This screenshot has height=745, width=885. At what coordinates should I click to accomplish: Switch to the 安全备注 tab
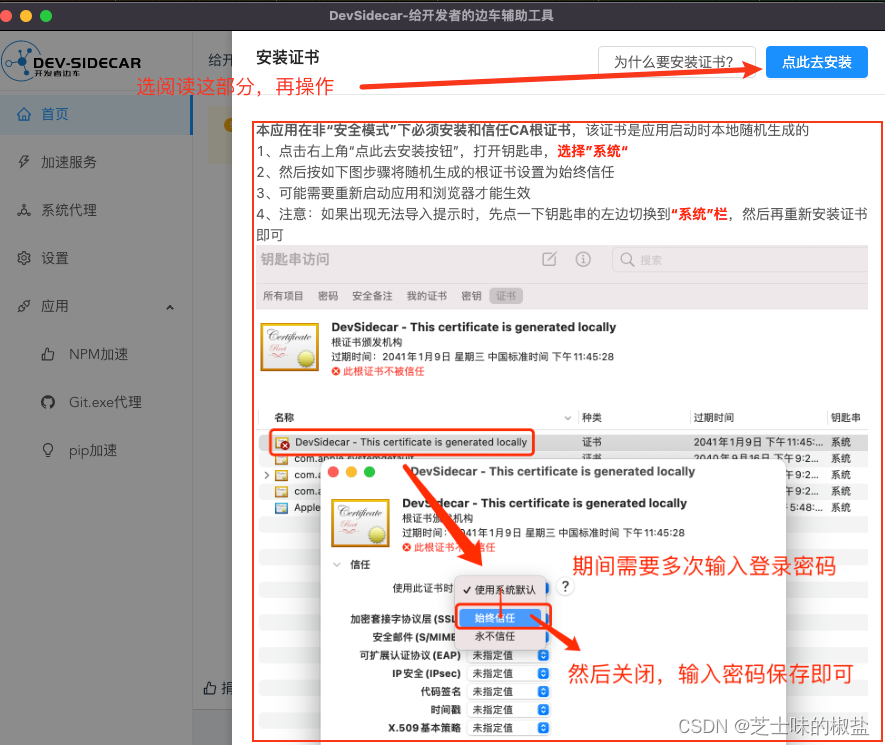tap(372, 296)
